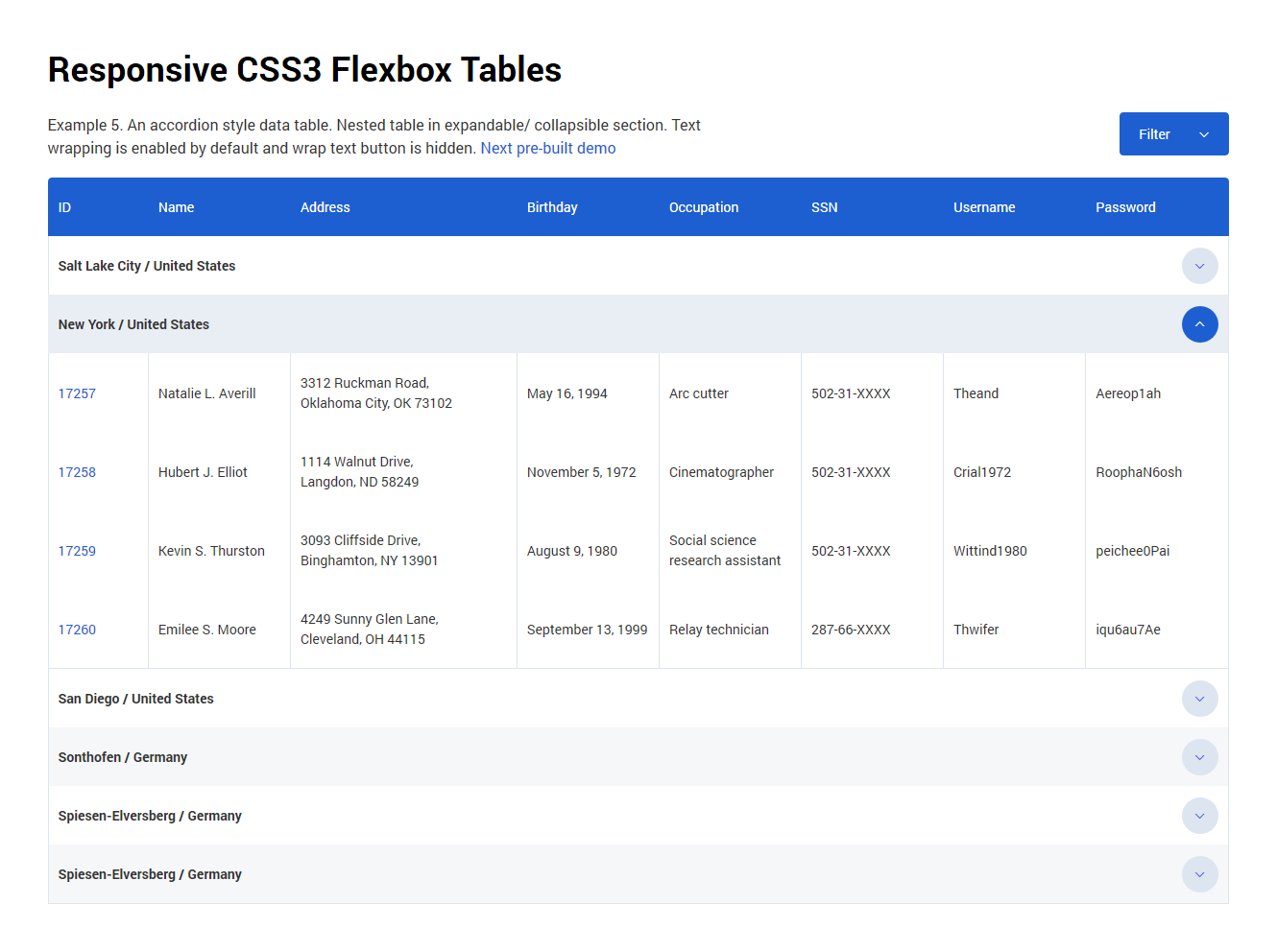Viewport: 1277px width, 952px height.
Task: Click the Sonthofen / Germany group title
Action: (x=122, y=757)
